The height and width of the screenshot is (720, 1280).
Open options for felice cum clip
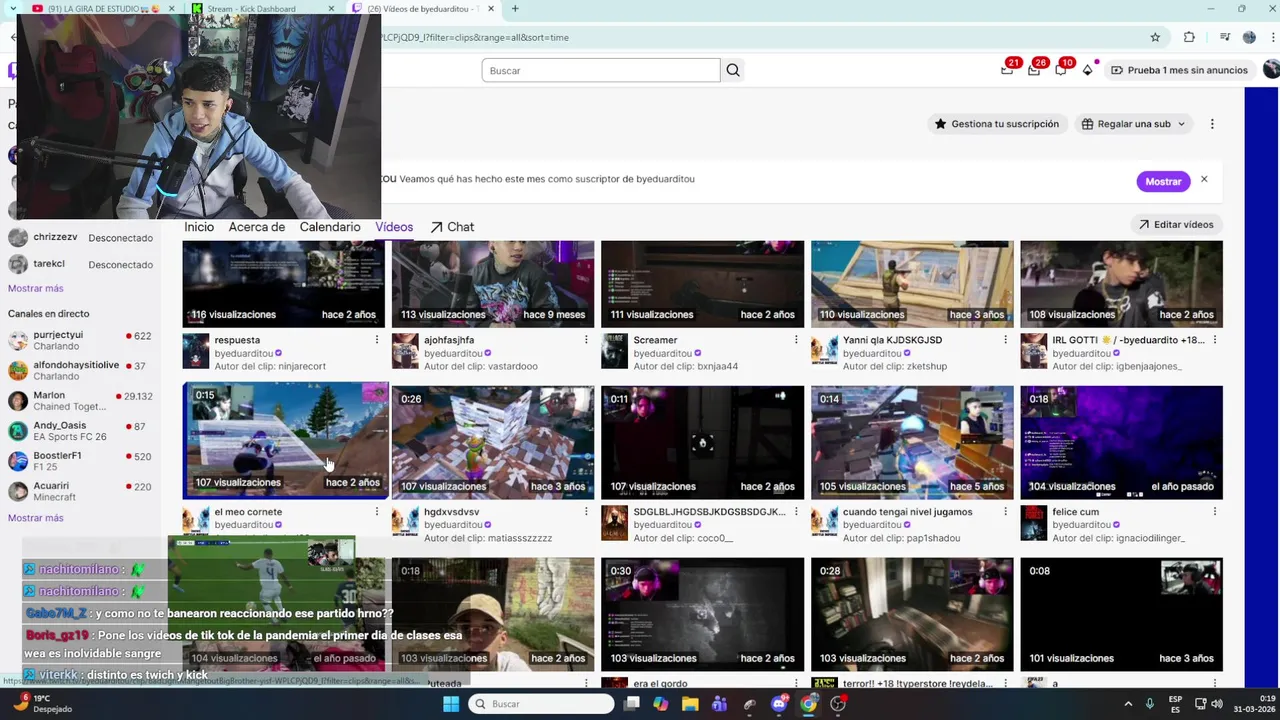pos(1215,512)
